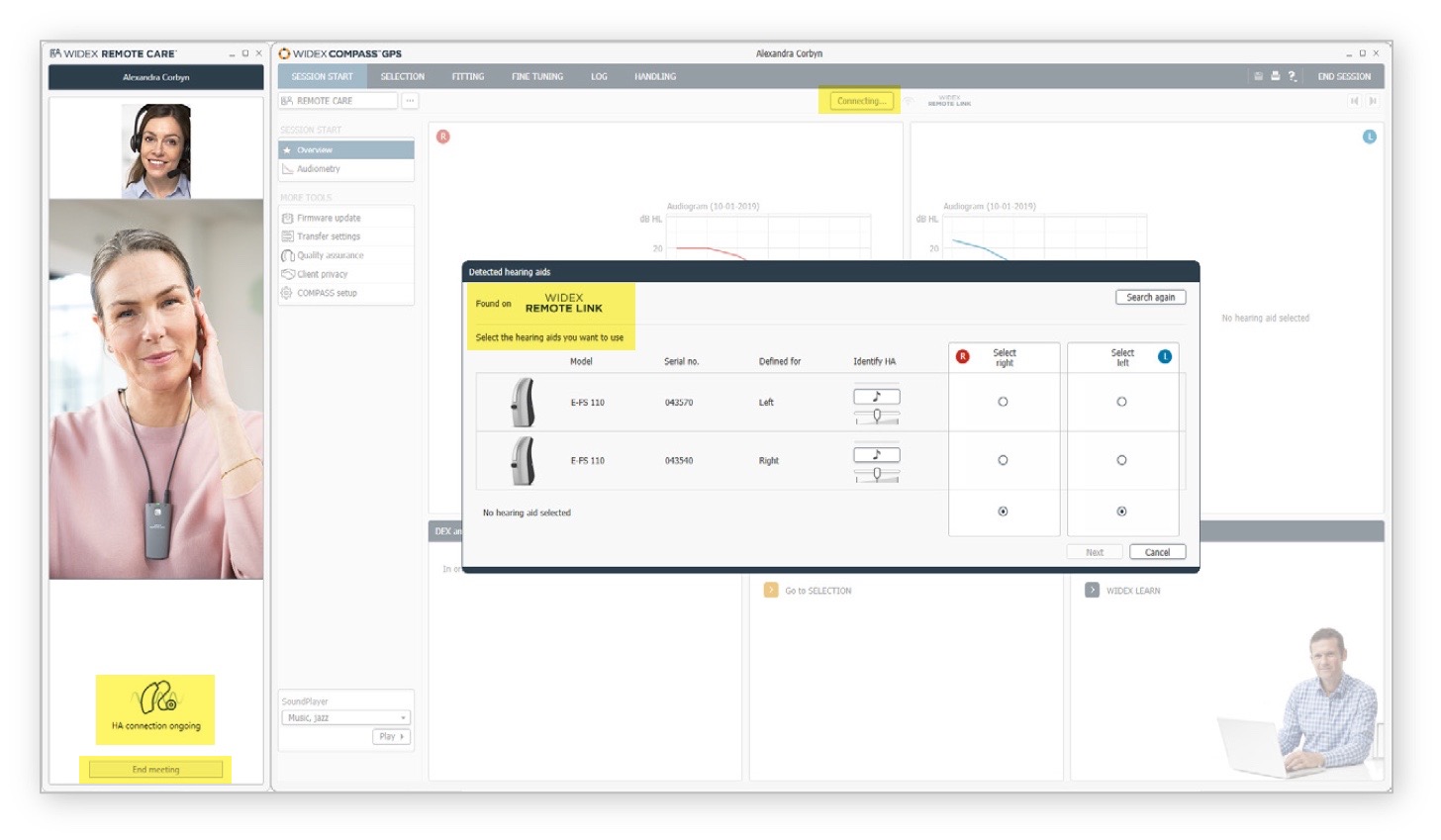
Task: Play identify tone for serial 043540
Action: [876, 455]
